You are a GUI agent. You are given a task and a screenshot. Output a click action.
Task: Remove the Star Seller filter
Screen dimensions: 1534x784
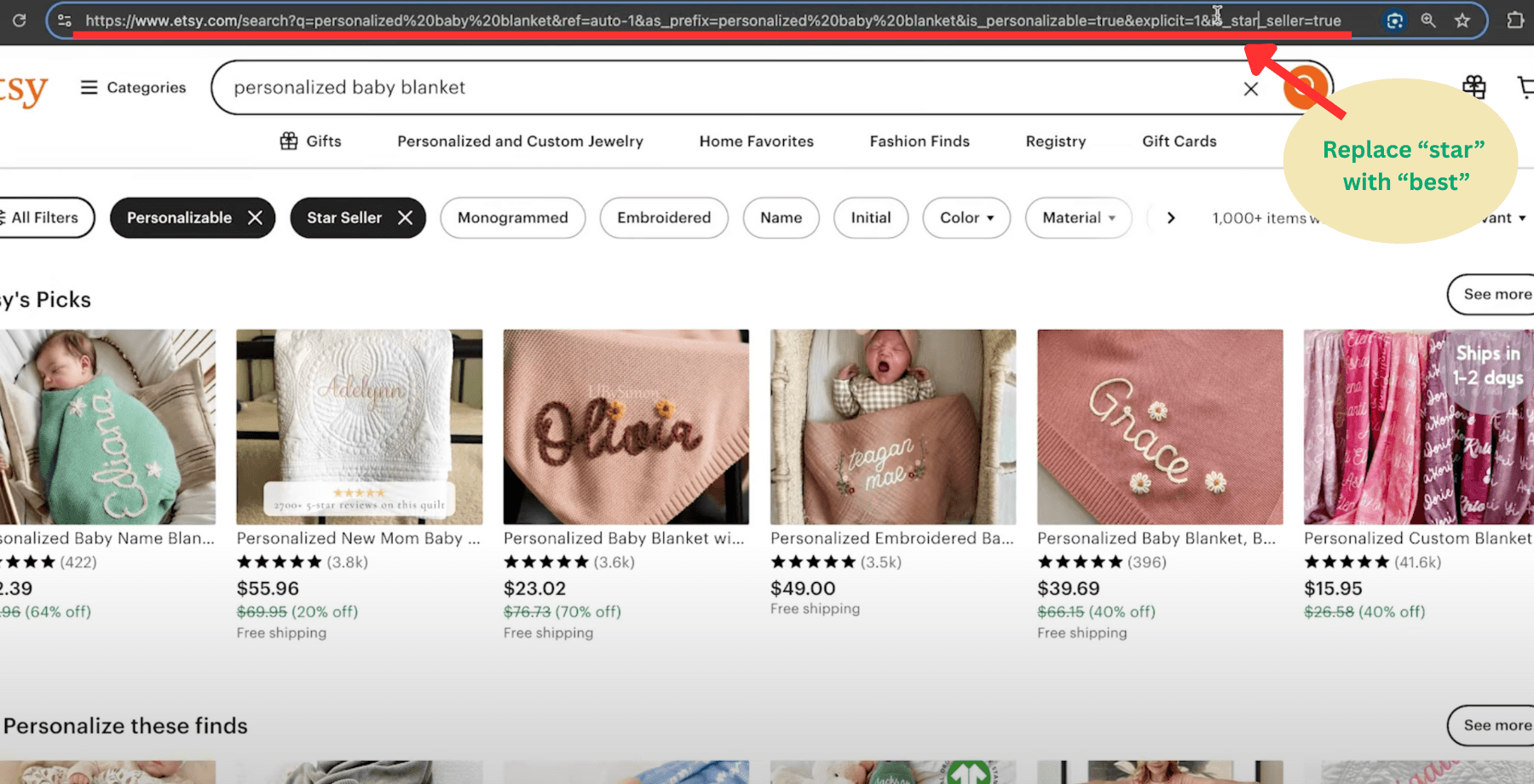pyautogui.click(x=405, y=218)
